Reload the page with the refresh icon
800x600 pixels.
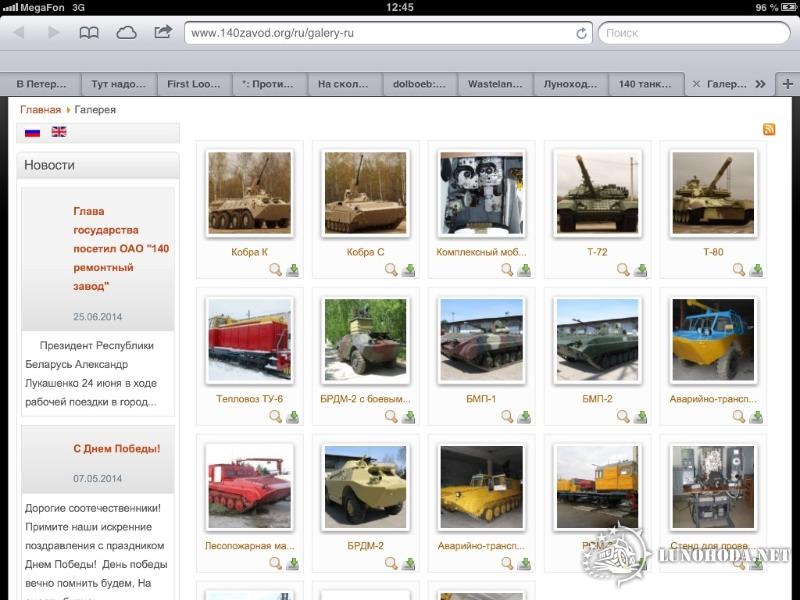click(581, 33)
